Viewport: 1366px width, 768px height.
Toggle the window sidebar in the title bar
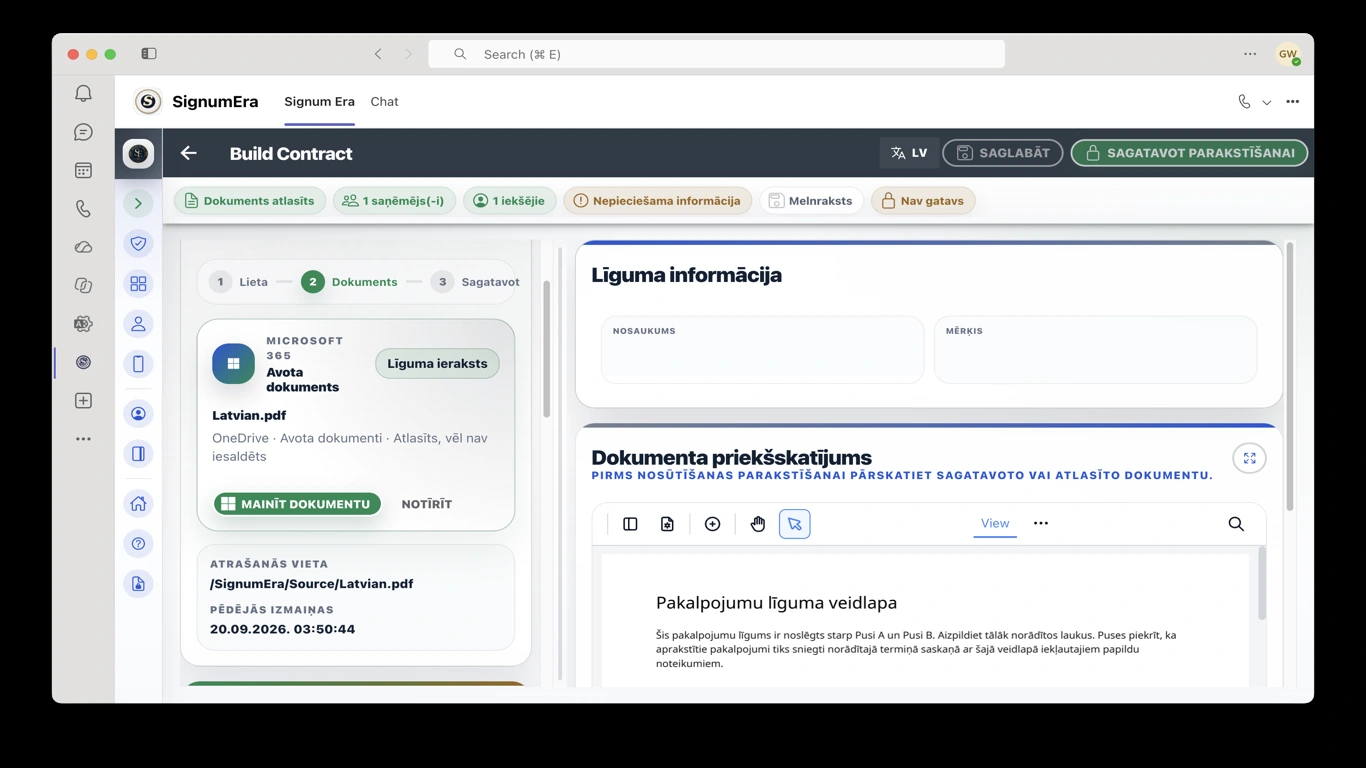149,54
